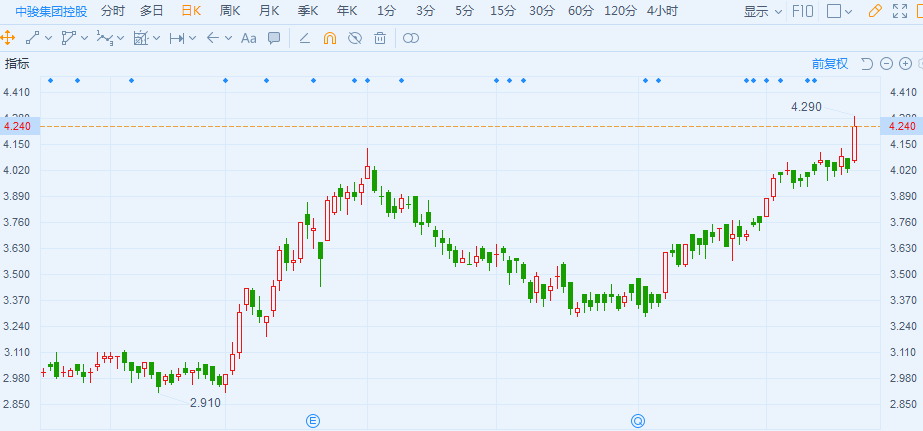Expand measurement tool options arrow
Screen dimensions: 923x431
(157, 38)
